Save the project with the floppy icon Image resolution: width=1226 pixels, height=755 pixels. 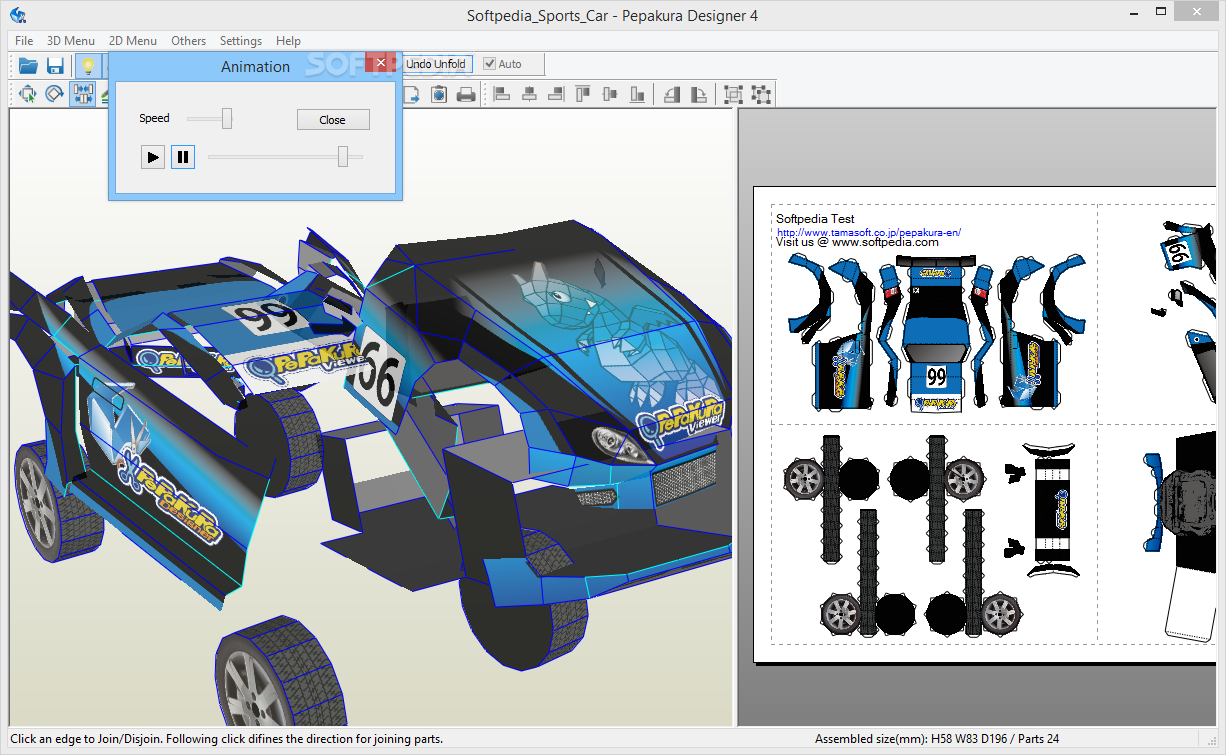coord(55,65)
